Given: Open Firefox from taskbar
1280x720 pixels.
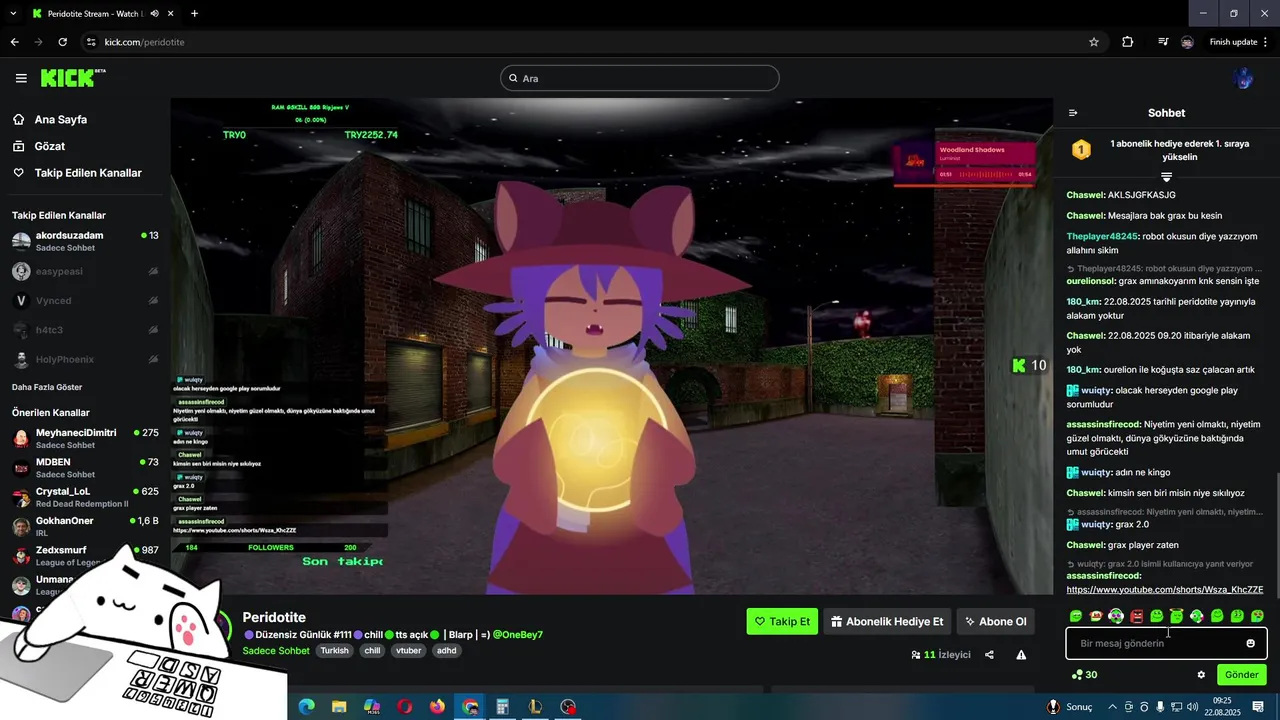Looking at the screenshot, I should [437, 707].
